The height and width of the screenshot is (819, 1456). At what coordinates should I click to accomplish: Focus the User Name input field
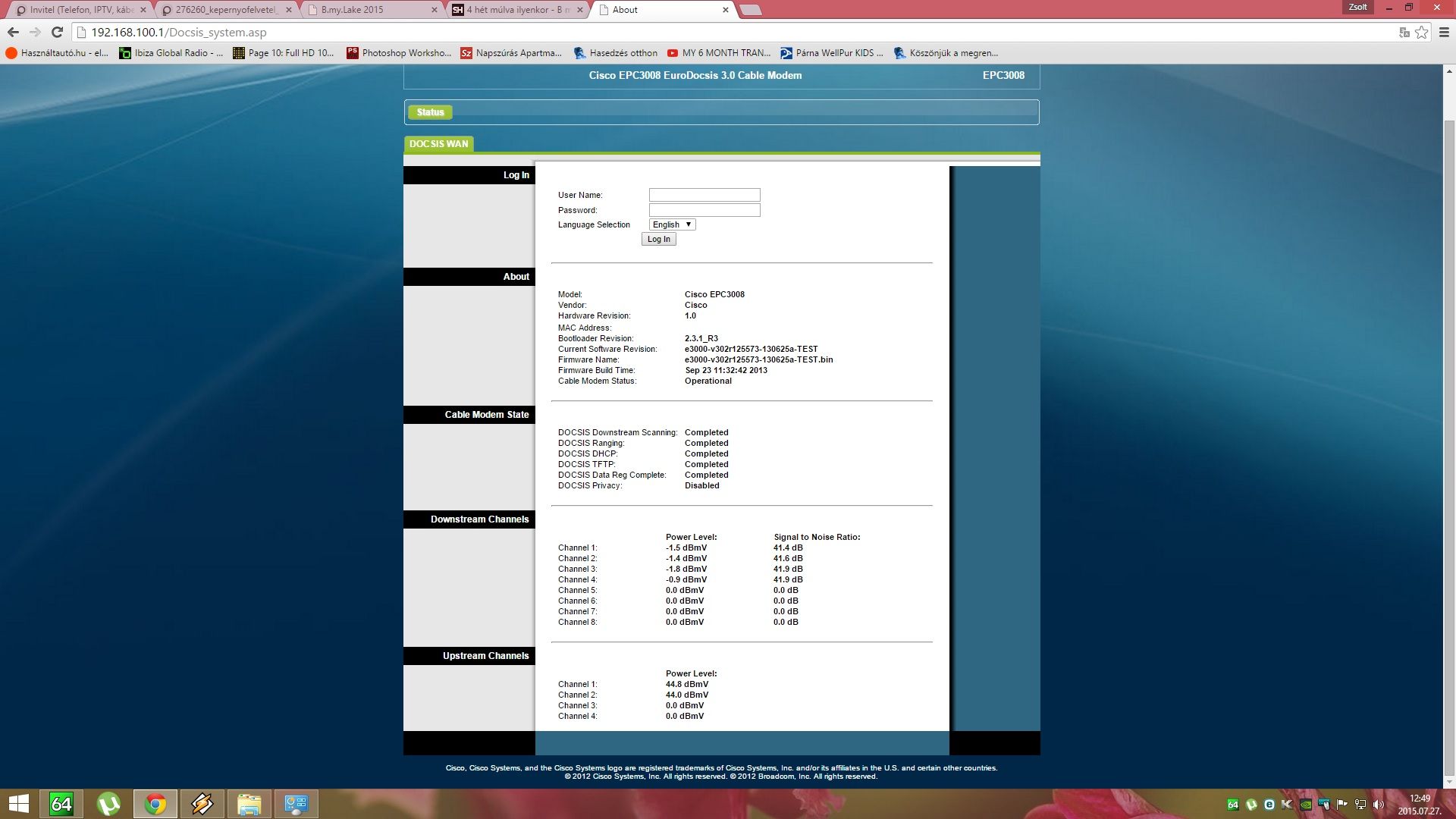click(704, 195)
